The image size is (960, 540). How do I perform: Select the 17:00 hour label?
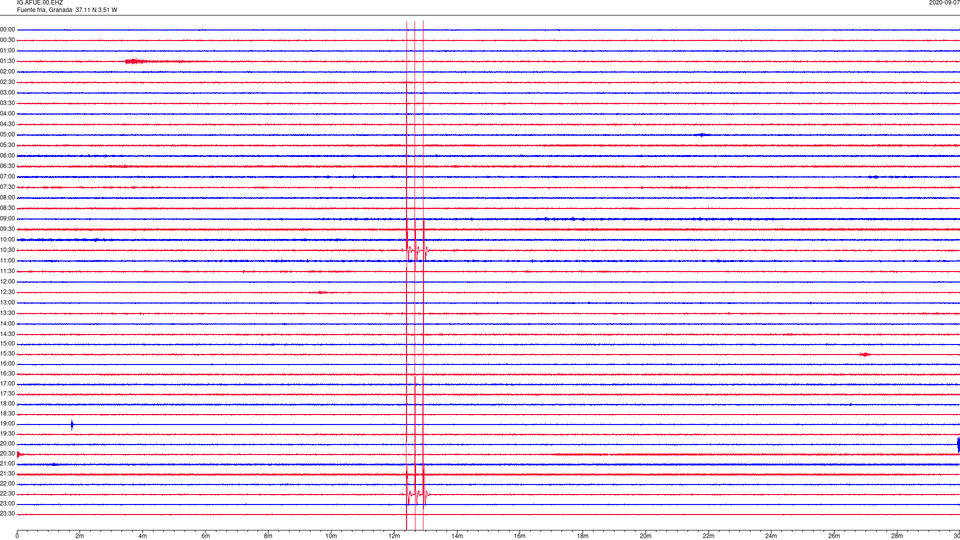click(7, 384)
